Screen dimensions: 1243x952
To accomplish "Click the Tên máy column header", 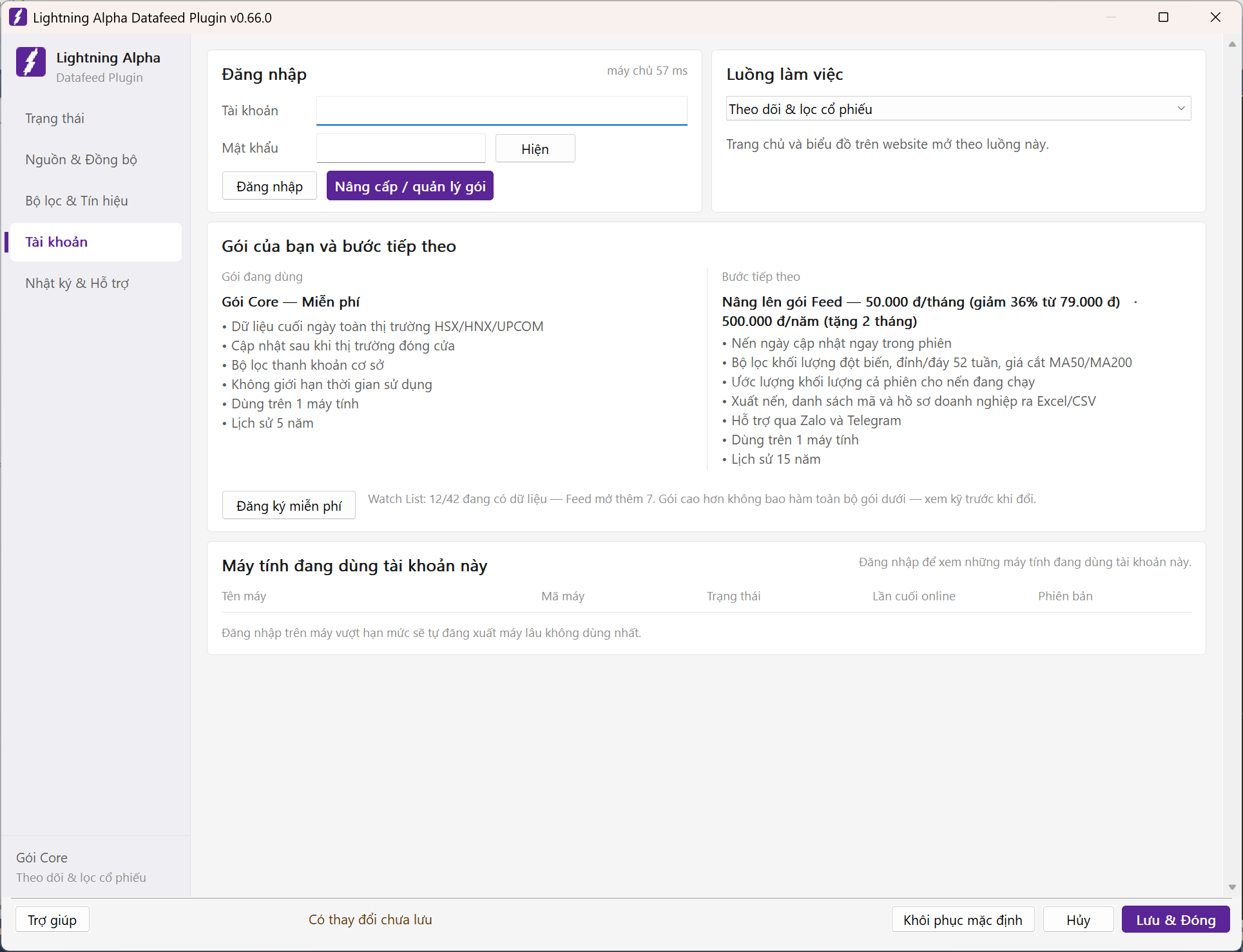I will click(244, 596).
